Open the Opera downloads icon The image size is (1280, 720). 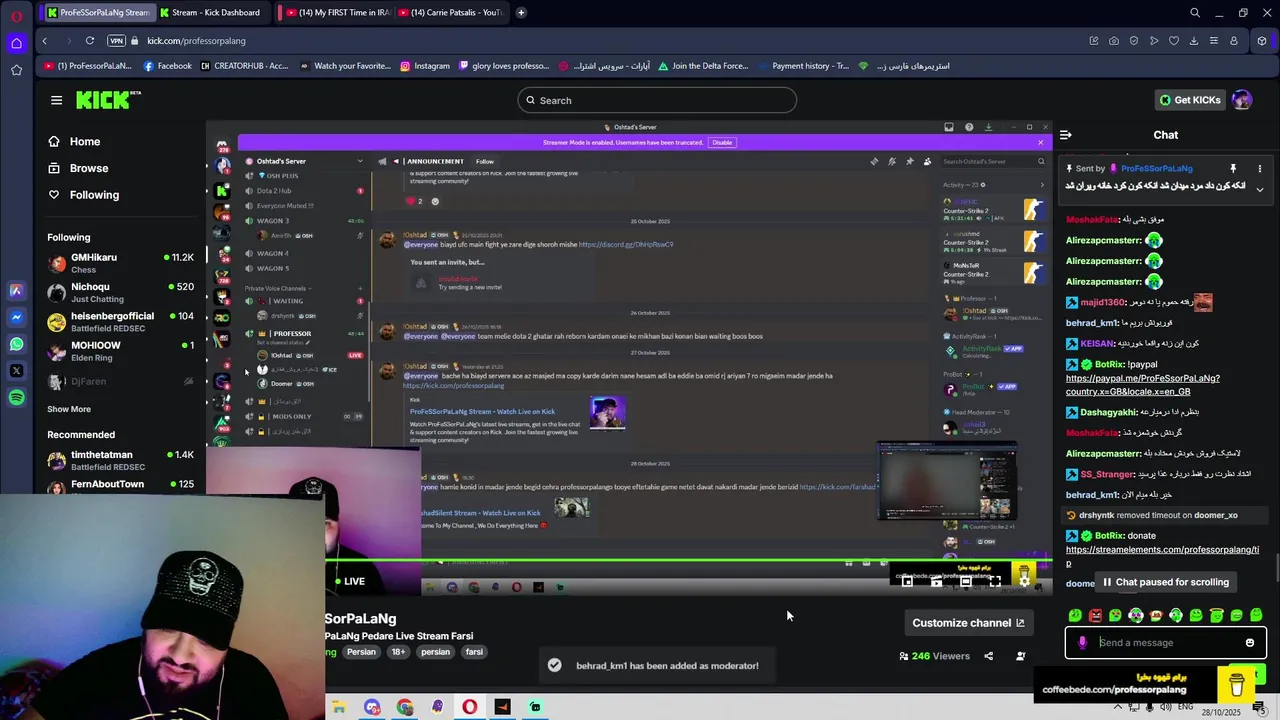point(1194,41)
